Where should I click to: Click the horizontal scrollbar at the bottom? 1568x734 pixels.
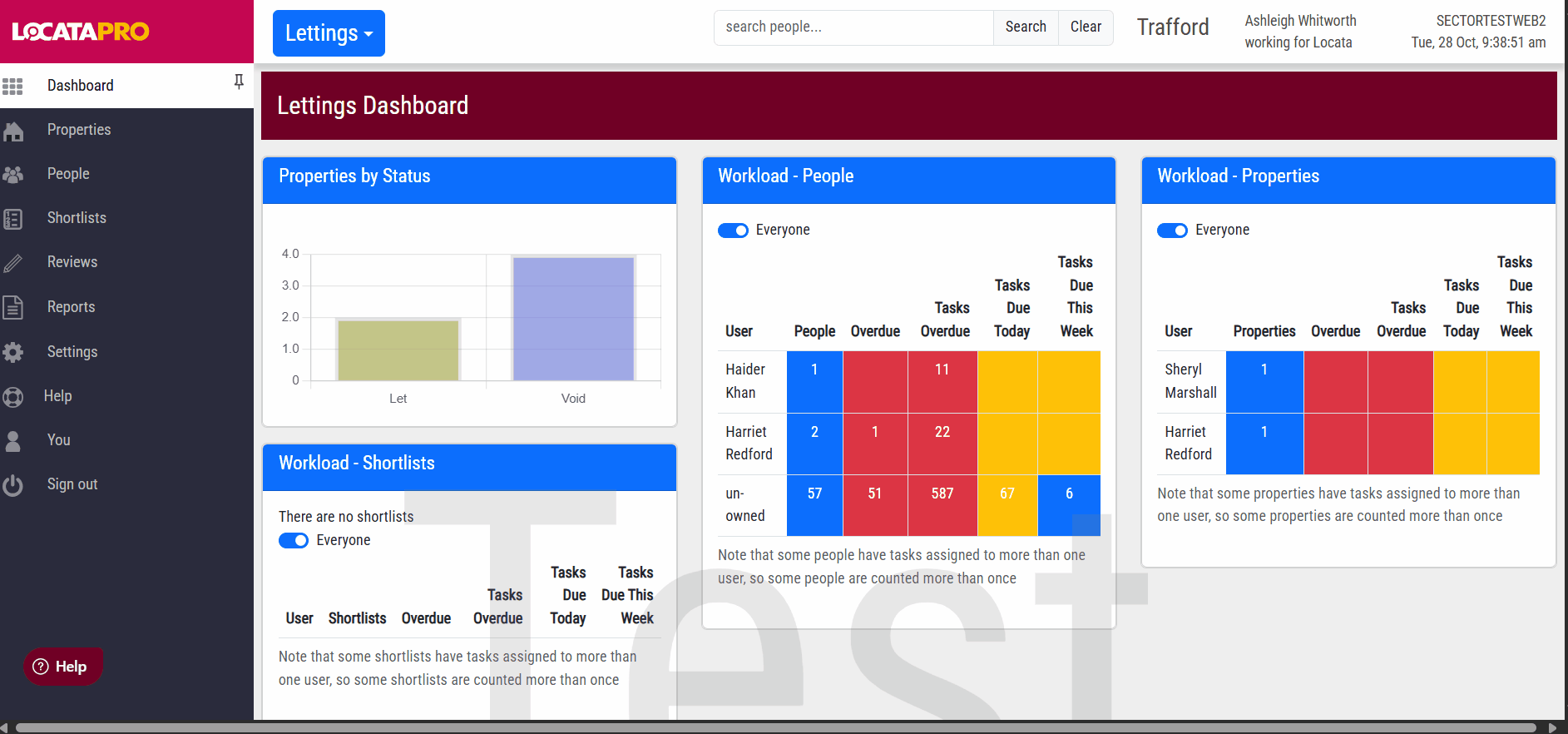775,727
